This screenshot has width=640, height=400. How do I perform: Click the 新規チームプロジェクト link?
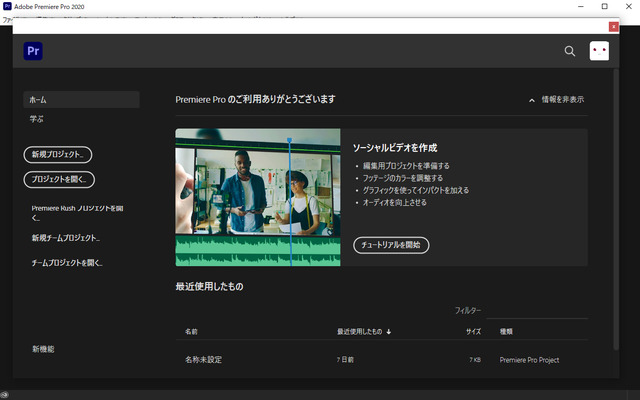(66, 238)
